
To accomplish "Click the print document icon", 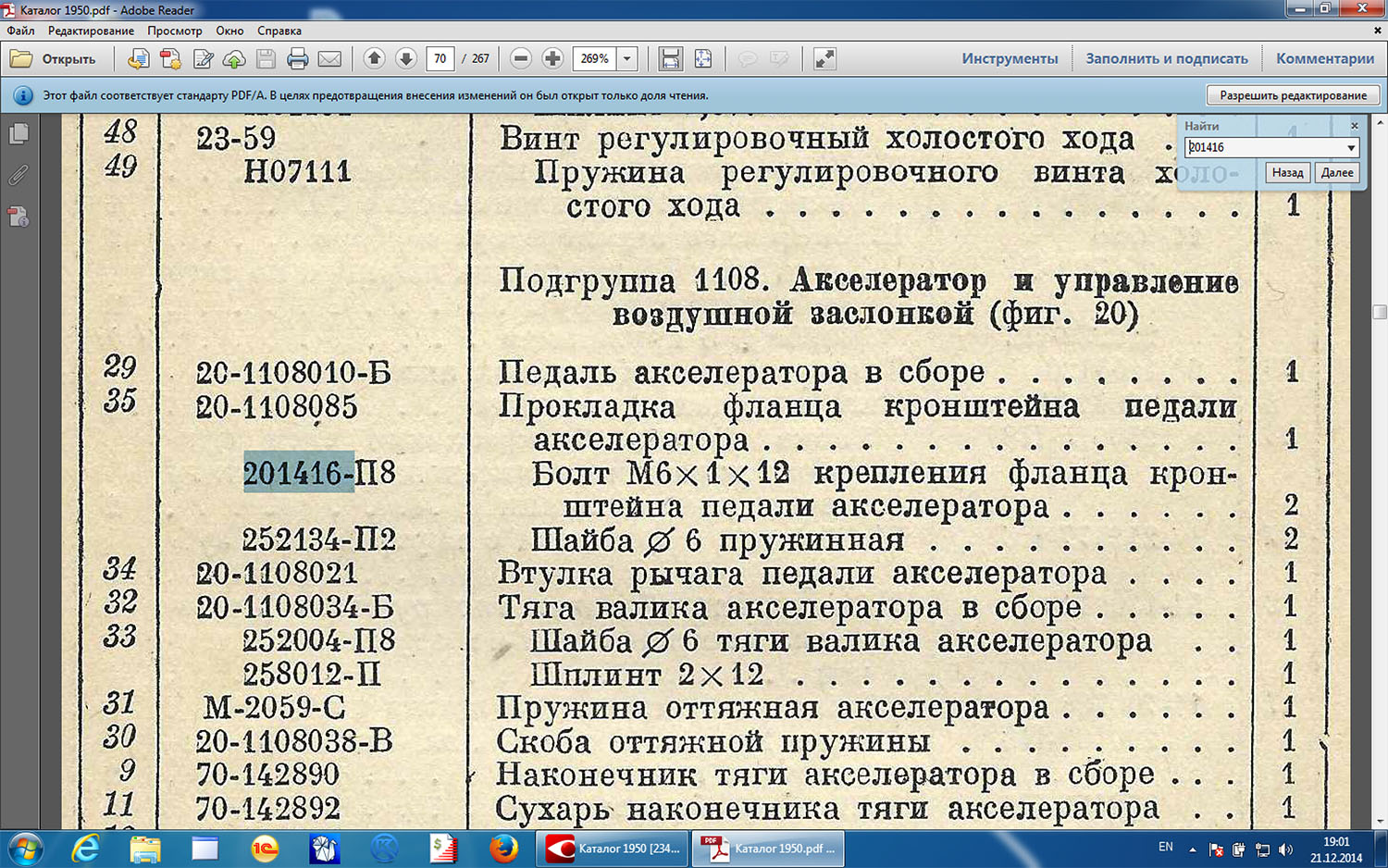I will 297,59.
